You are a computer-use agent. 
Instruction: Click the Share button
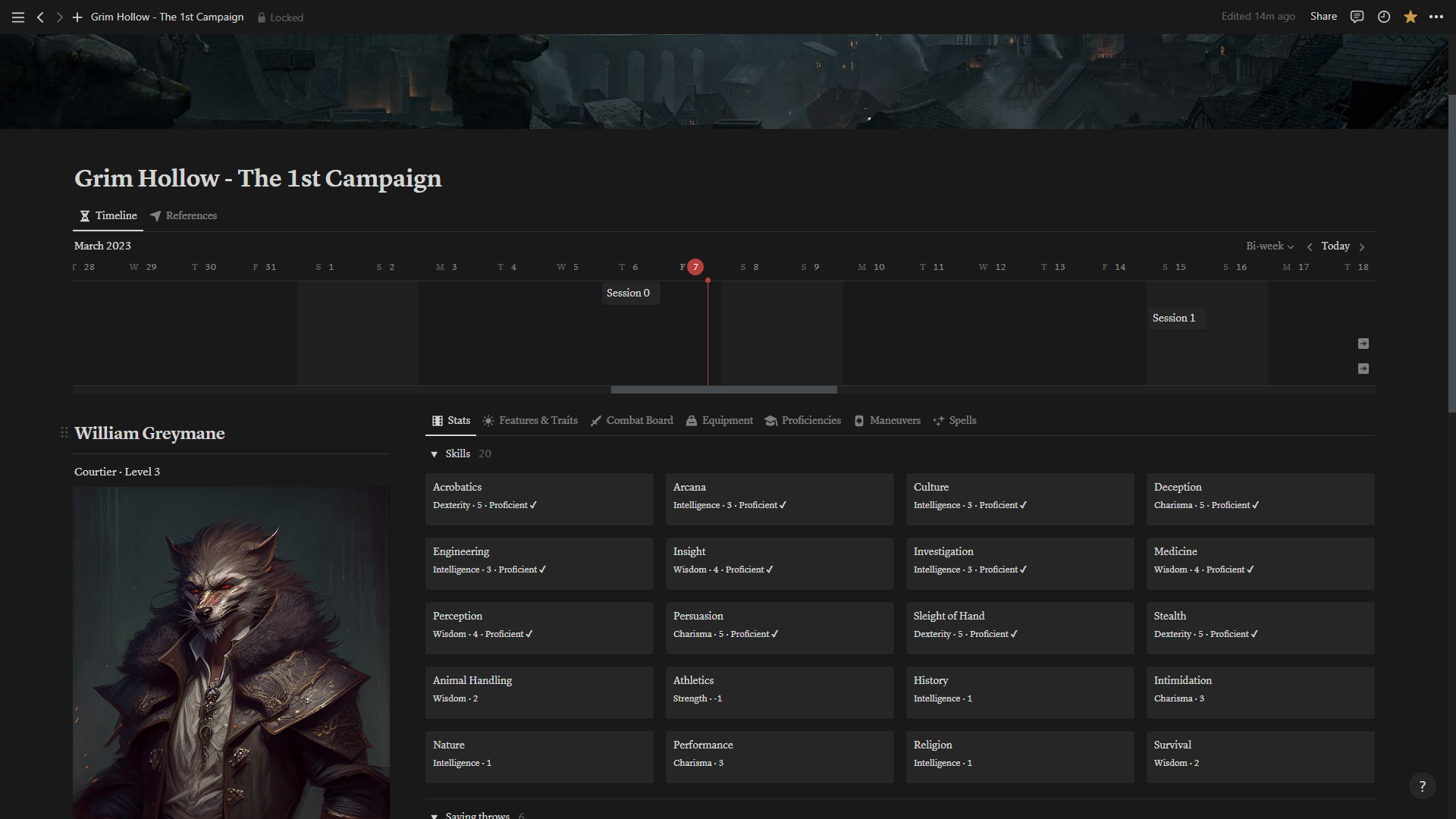[x=1323, y=17]
